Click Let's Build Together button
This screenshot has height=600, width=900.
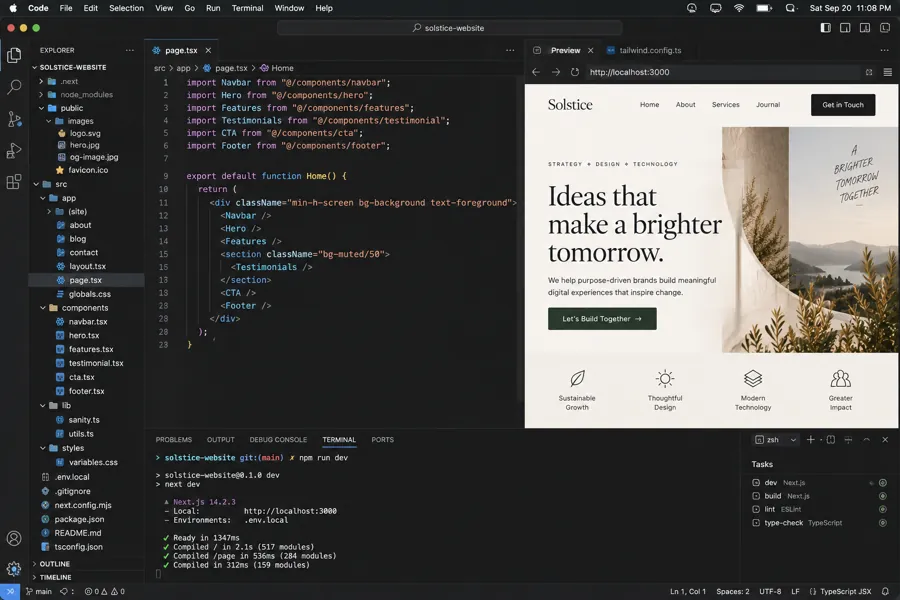(x=602, y=319)
